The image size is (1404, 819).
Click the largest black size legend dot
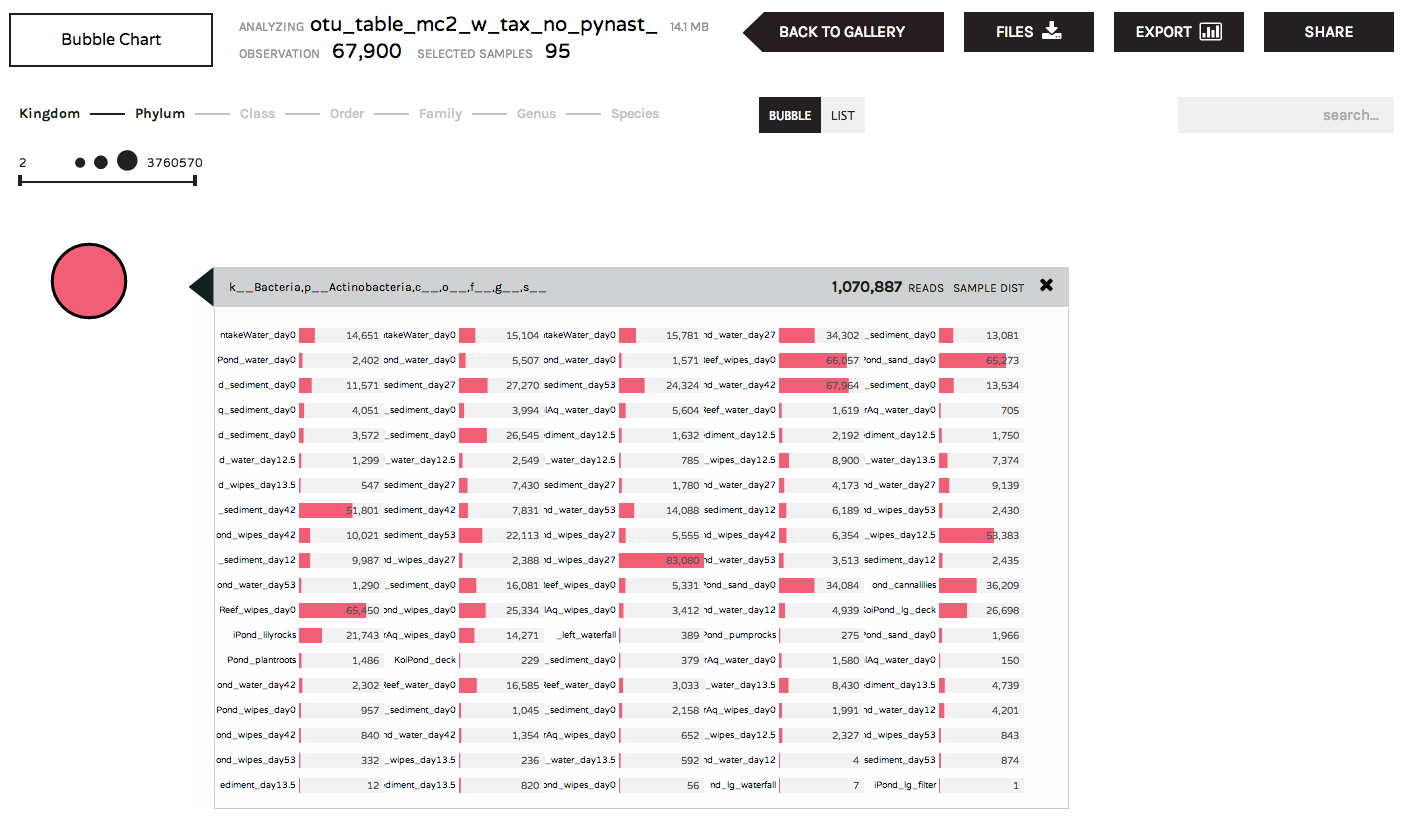pos(127,161)
